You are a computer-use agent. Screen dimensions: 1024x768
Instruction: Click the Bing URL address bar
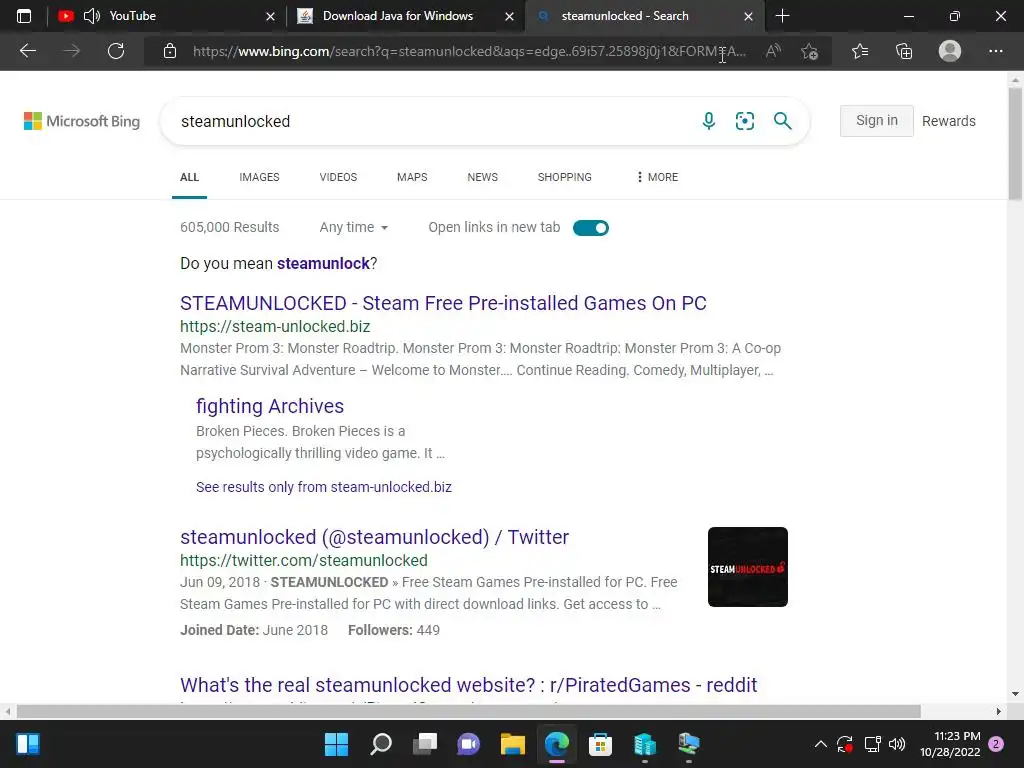tap(469, 51)
